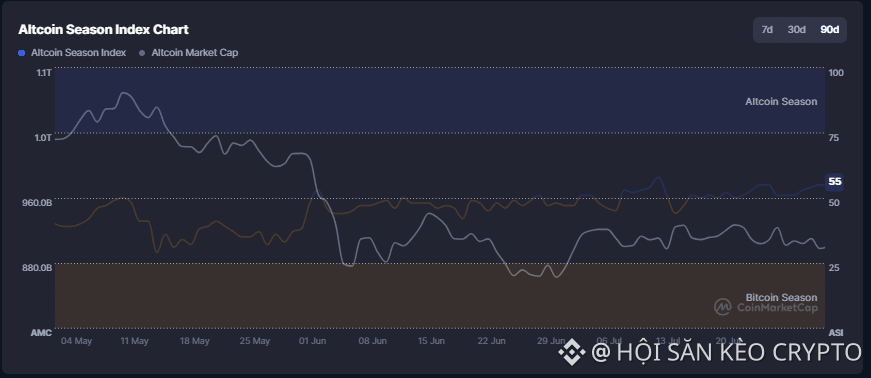Click the 04 May date label
The width and height of the screenshot is (871, 378).
(76, 341)
